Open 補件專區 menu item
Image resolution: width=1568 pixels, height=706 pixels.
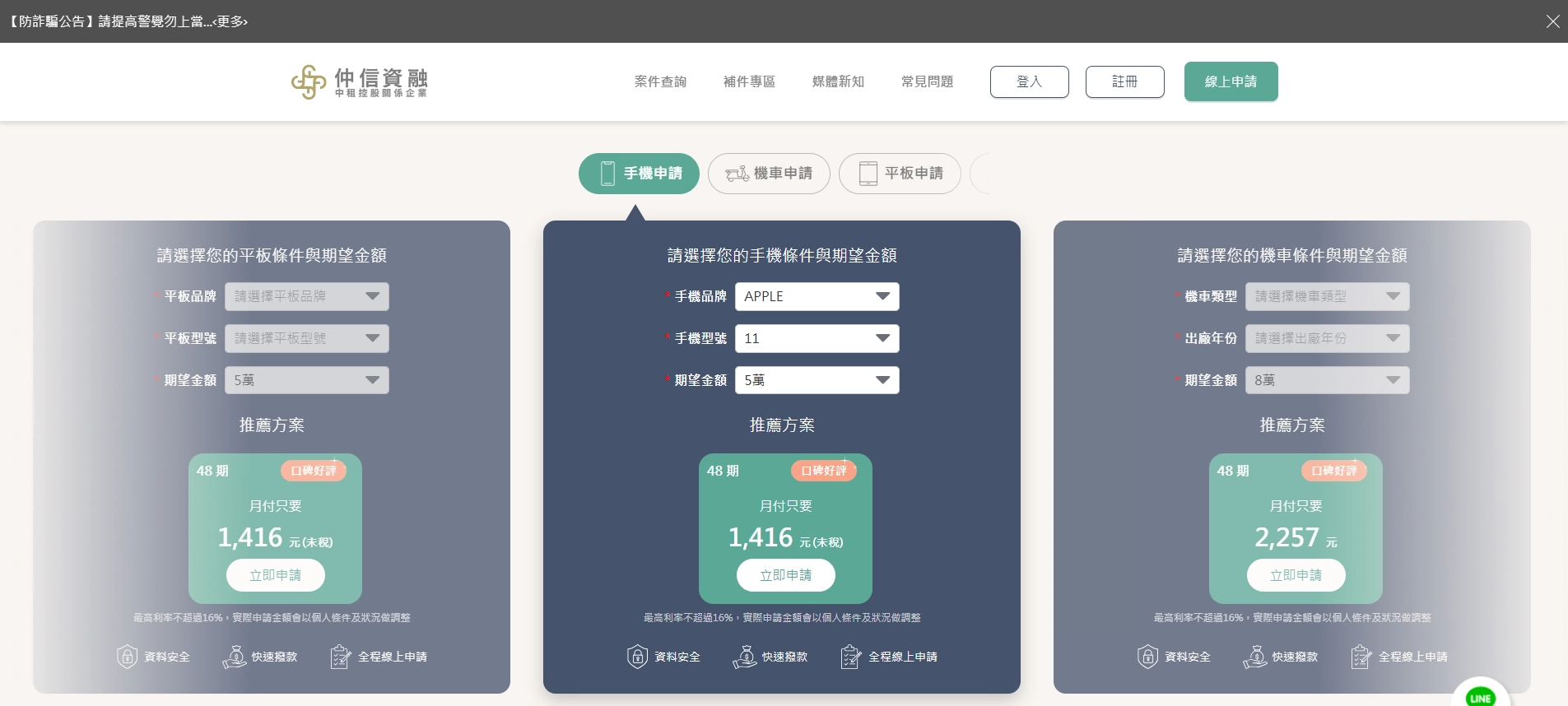tap(749, 81)
